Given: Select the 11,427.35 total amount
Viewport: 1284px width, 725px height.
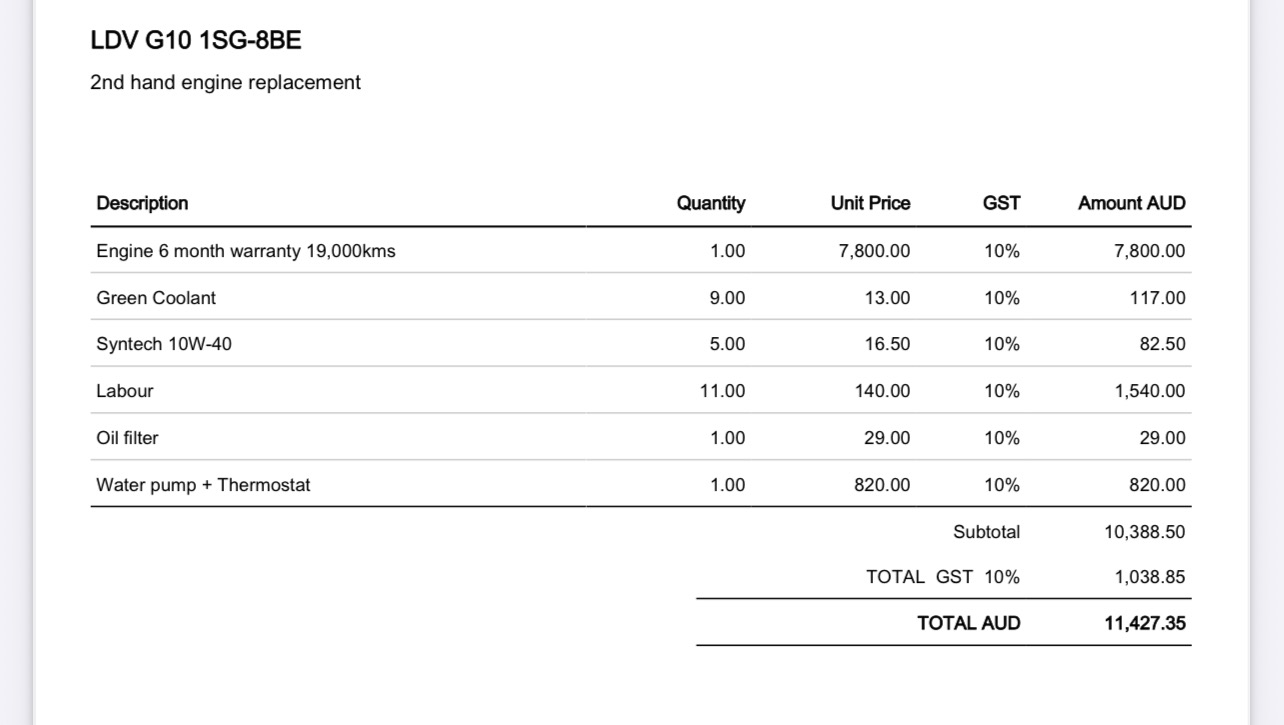Looking at the screenshot, I should click(1145, 623).
